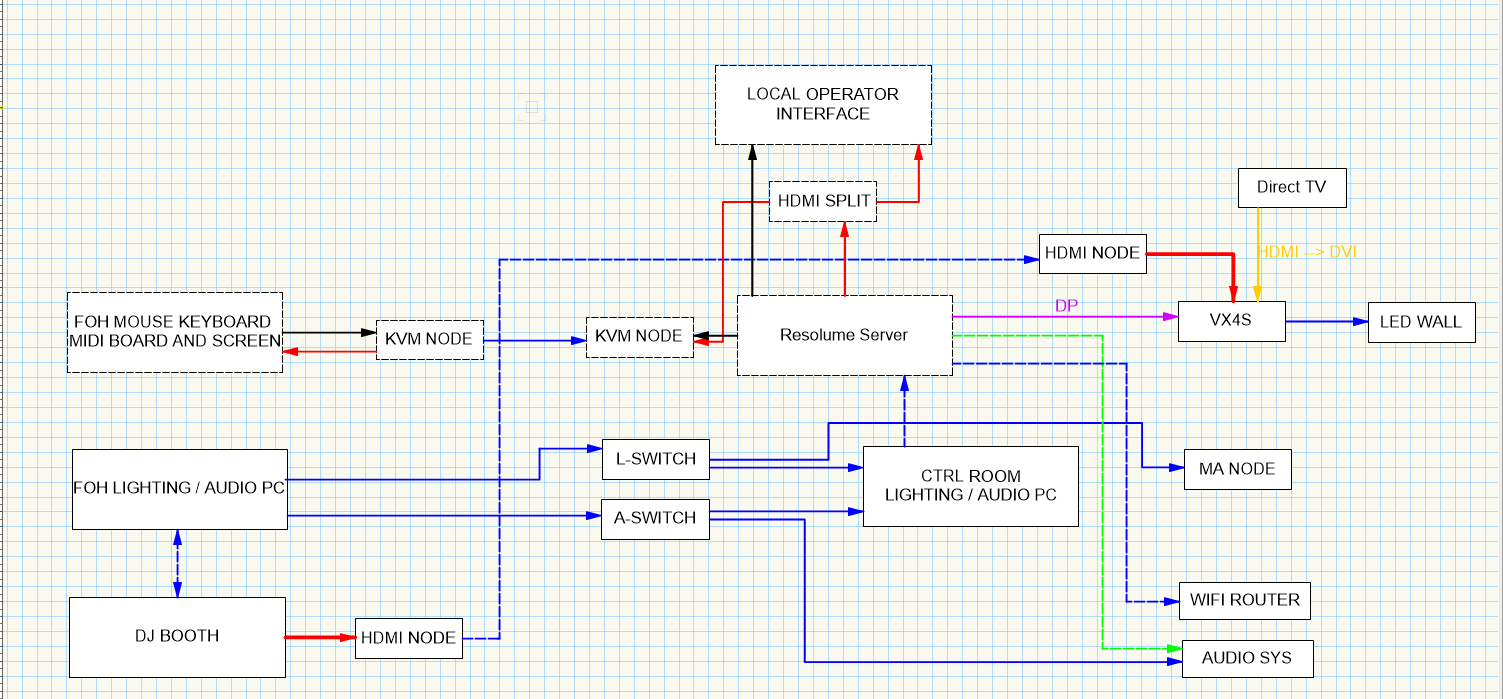
Task: Select the MA NODE block
Action: point(1237,469)
